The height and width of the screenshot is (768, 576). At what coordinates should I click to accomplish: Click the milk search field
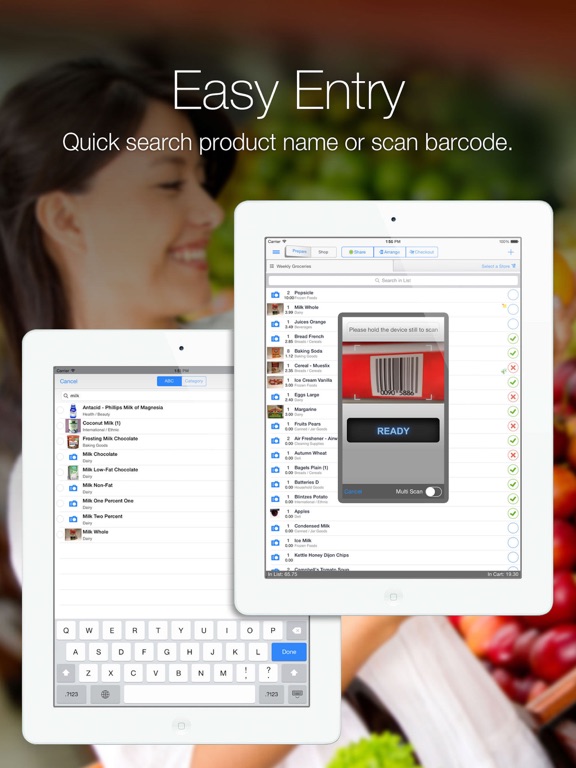(x=146, y=395)
